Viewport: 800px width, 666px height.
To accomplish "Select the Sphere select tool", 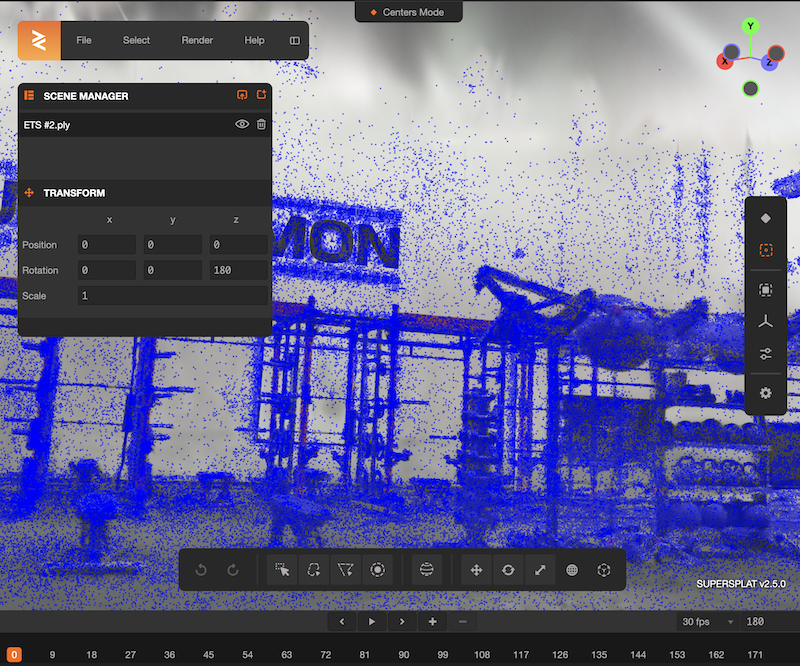I will pos(427,570).
